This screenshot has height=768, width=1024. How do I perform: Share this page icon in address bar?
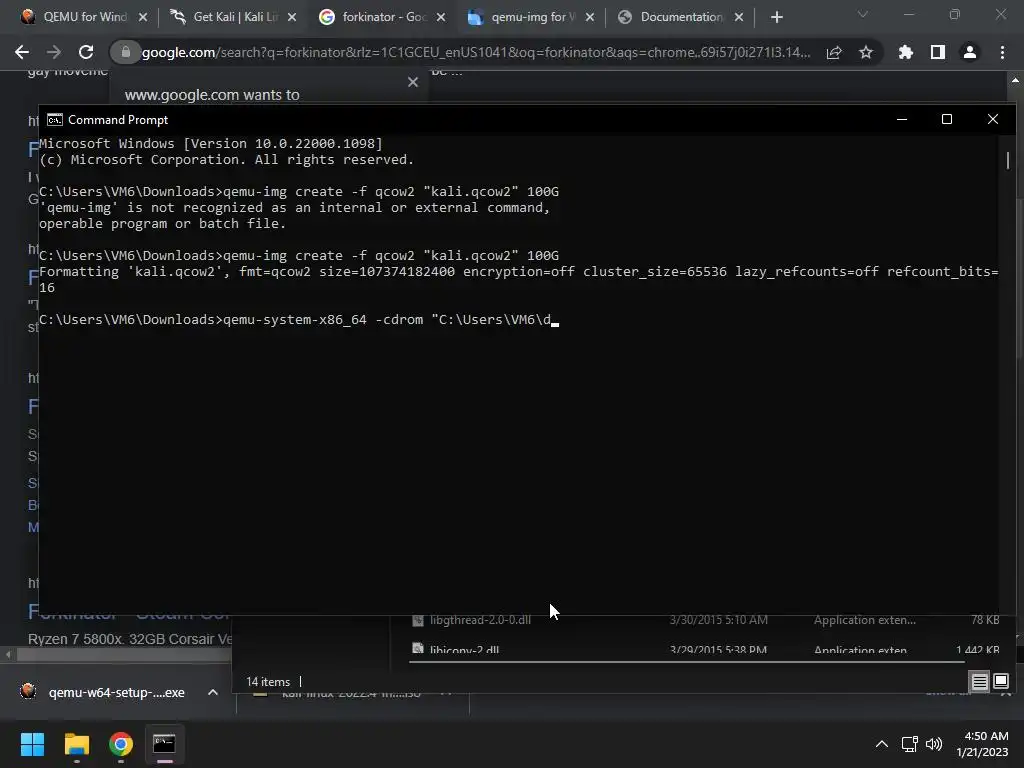(834, 52)
